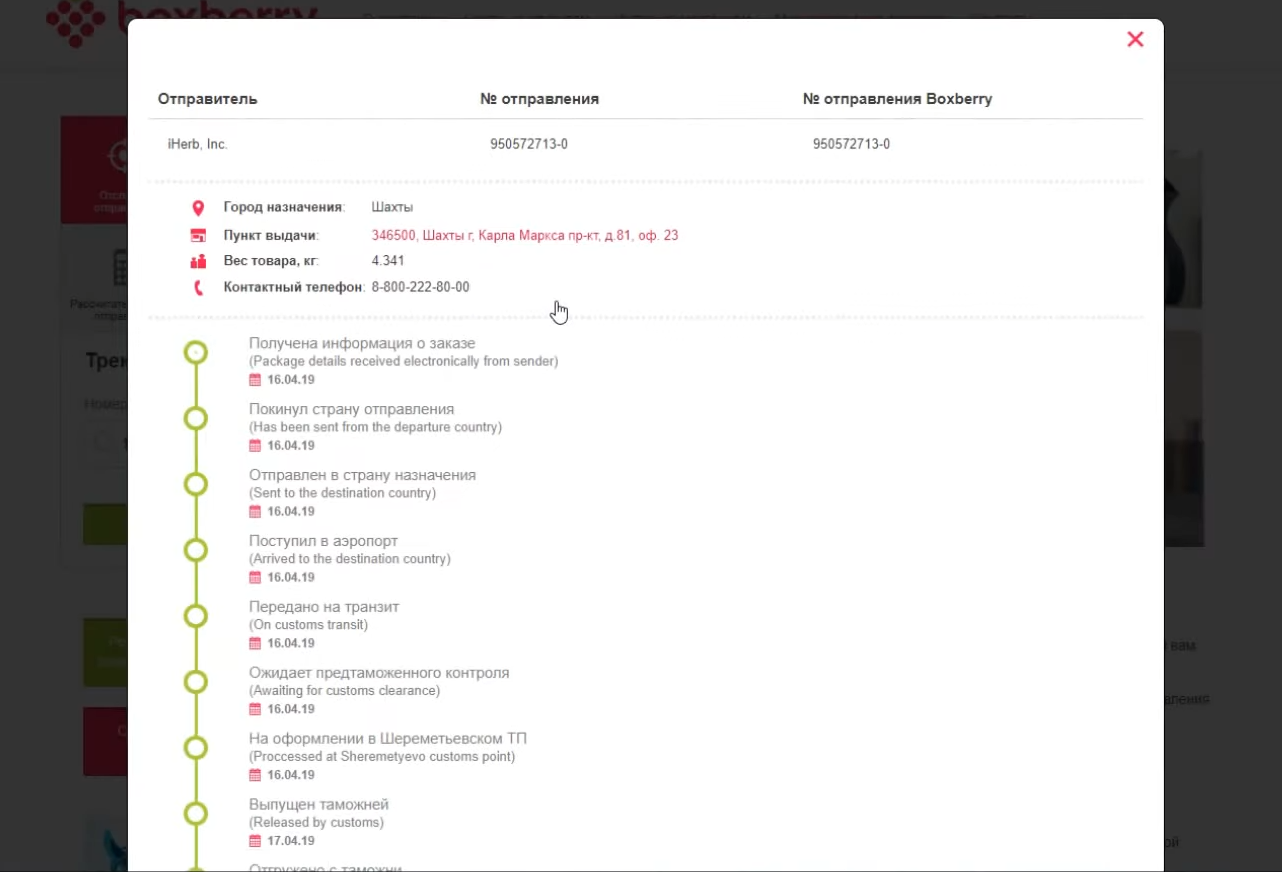Image resolution: width=1282 pixels, height=872 pixels.
Task: Click timeline circle for Выпущен таможней
Action: [x=196, y=814]
